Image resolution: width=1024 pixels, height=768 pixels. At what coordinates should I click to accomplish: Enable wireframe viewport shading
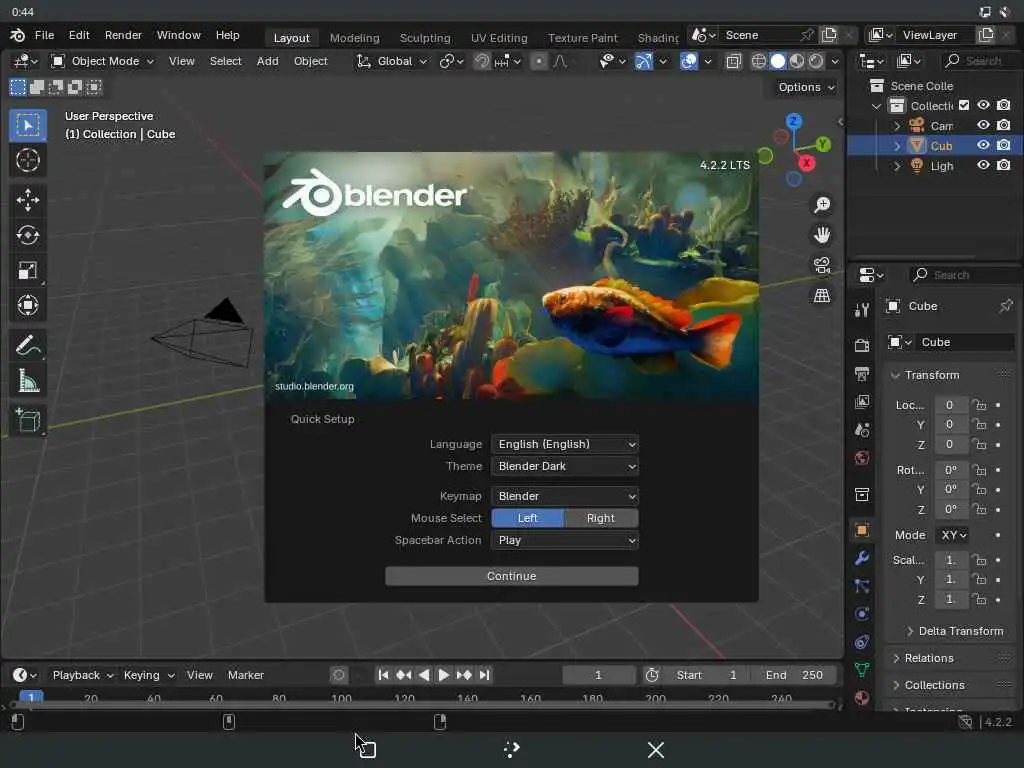(x=758, y=61)
